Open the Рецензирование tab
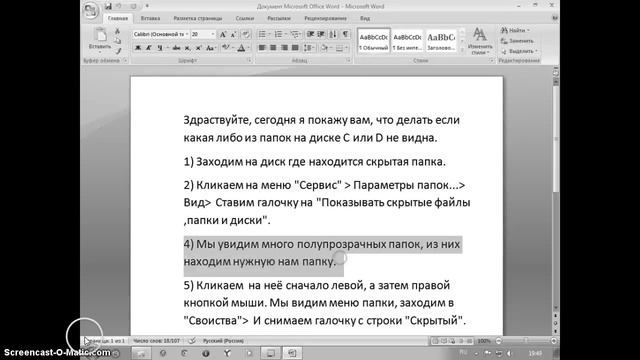Screen dimensions: 640x360 point(325,18)
